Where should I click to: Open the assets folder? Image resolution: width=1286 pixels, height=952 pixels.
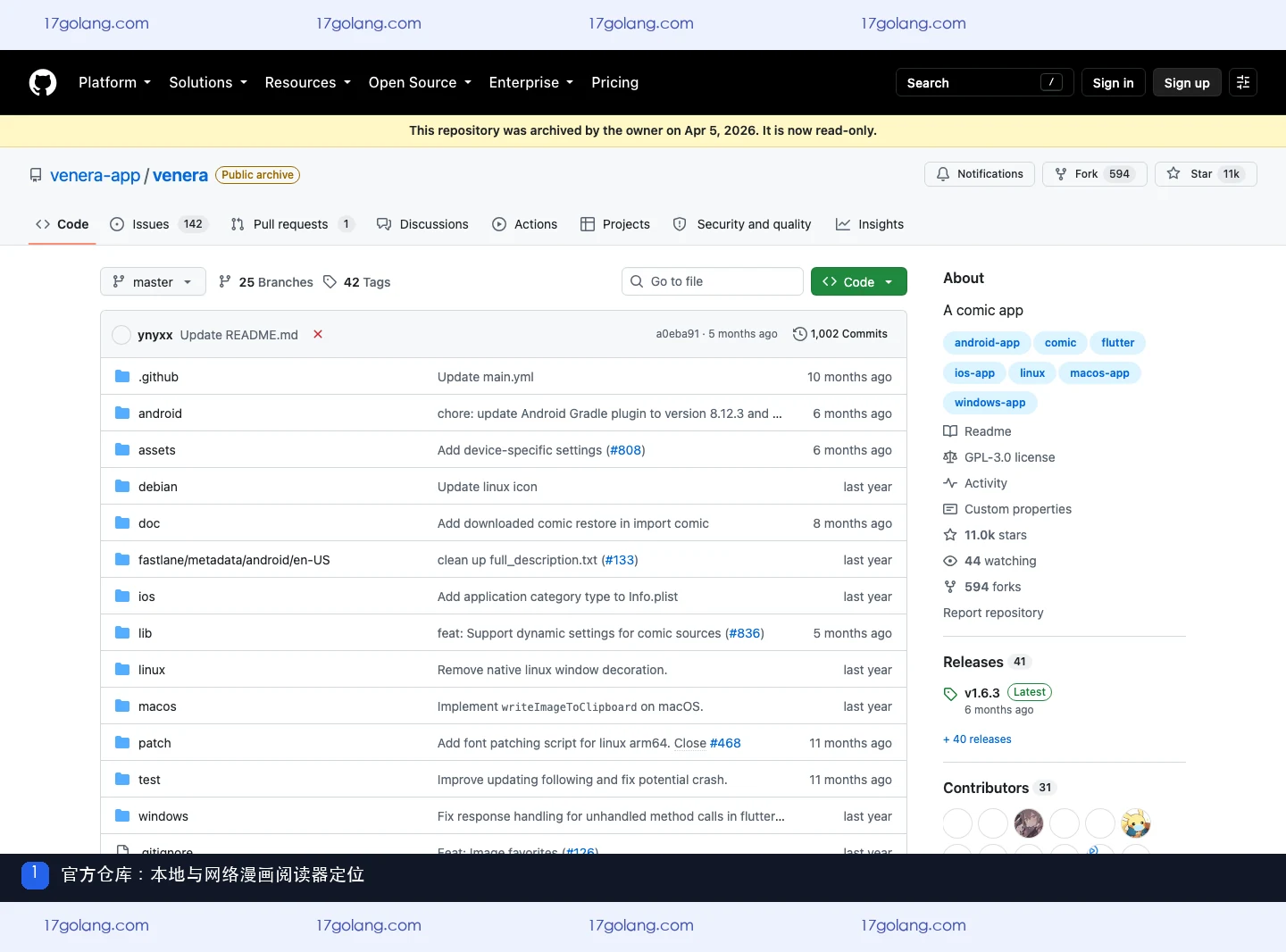pos(156,450)
